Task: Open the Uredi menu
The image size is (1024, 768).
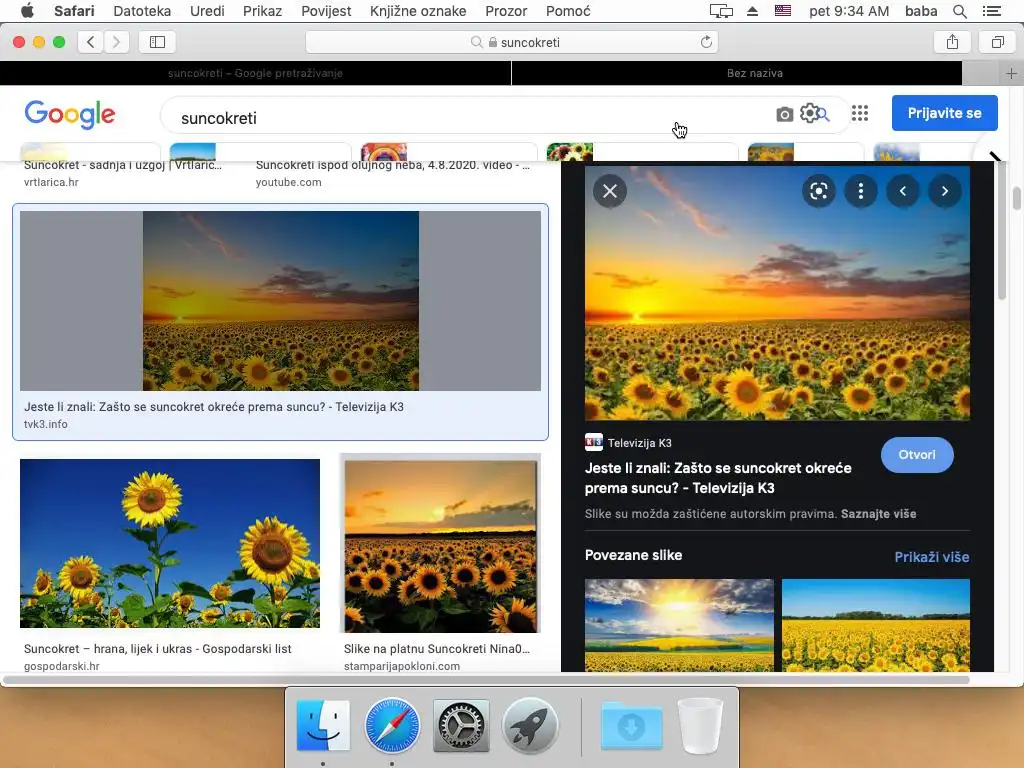Action: coord(207,11)
